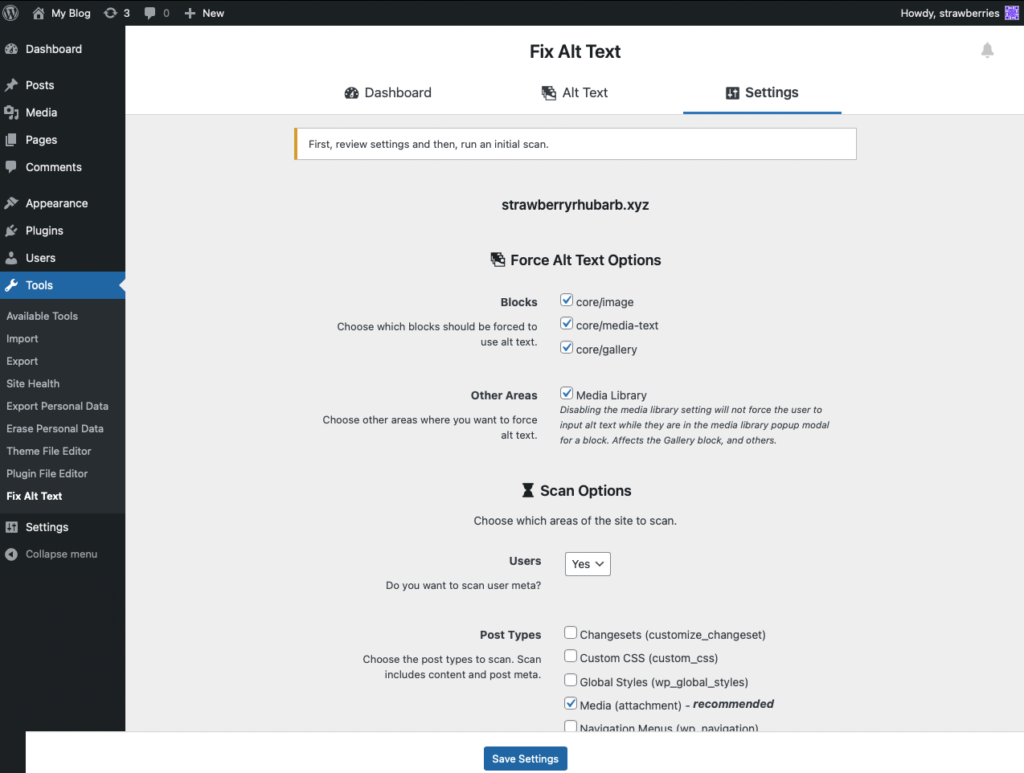Switch to the Alt Text tab

(575, 93)
